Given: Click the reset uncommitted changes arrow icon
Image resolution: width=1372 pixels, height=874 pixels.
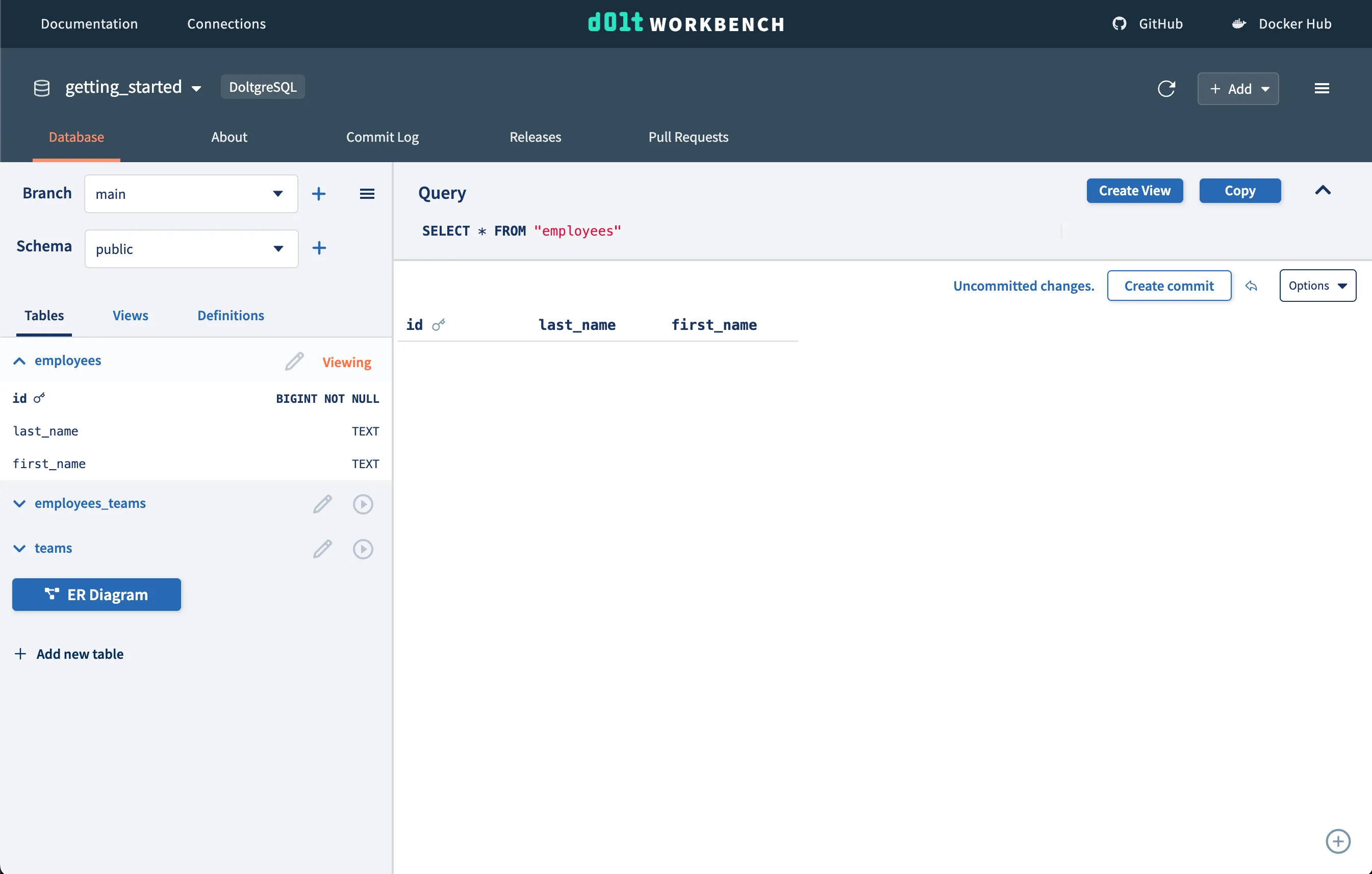Looking at the screenshot, I should click(1251, 286).
